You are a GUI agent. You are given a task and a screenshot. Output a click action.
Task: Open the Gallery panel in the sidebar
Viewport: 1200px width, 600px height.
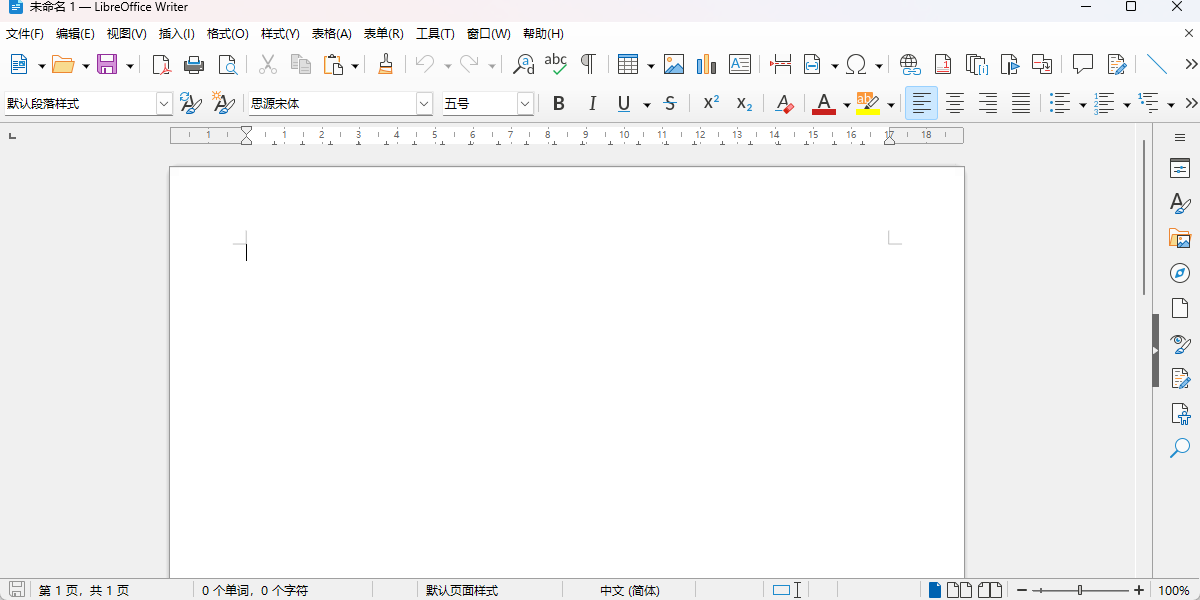[x=1180, y=238]
